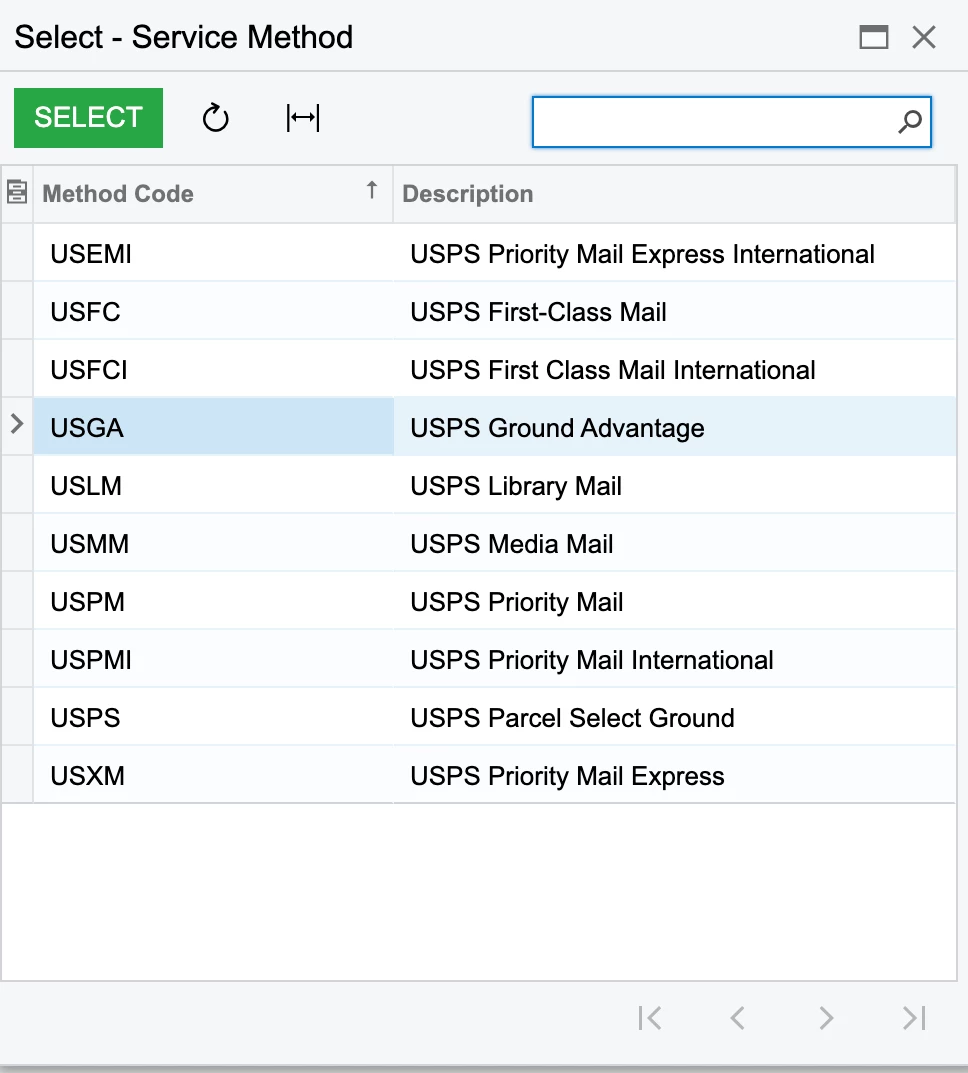968x1073 pixels.
Task: Click the 'USPS Priority Mail' description cell in the USPM row
Action: point(675,602)
